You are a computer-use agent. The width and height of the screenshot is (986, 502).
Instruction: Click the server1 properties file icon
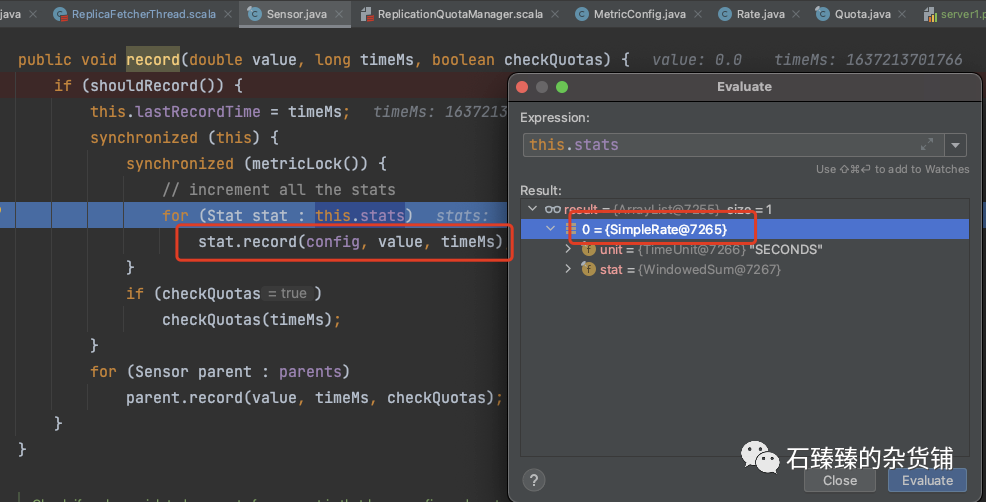[930, 14]
